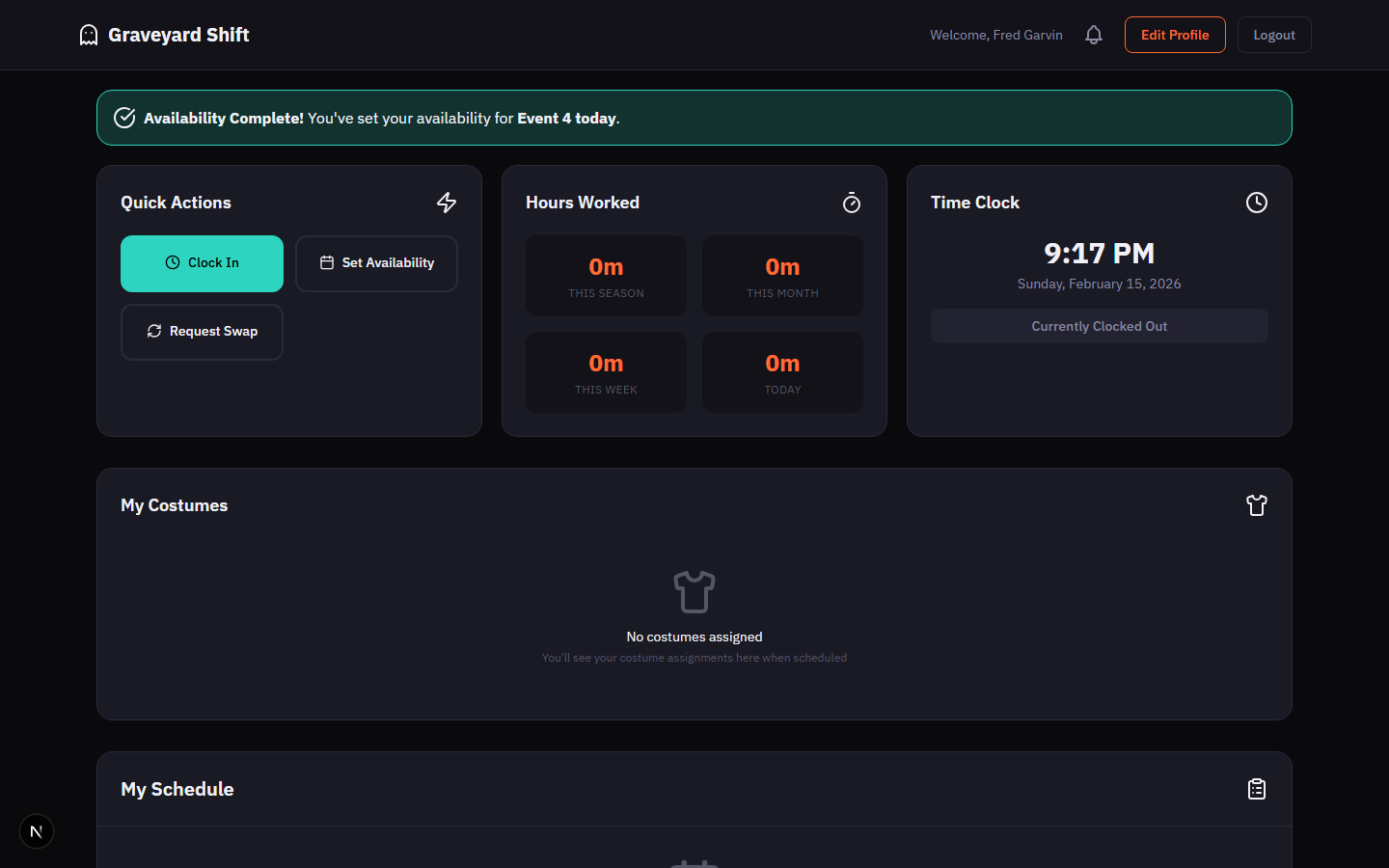Select the 0m THIS SEASON stat tile
The width and height of the screenshot is (1389, 868).
pyautogui.click(x=606, y=276)
